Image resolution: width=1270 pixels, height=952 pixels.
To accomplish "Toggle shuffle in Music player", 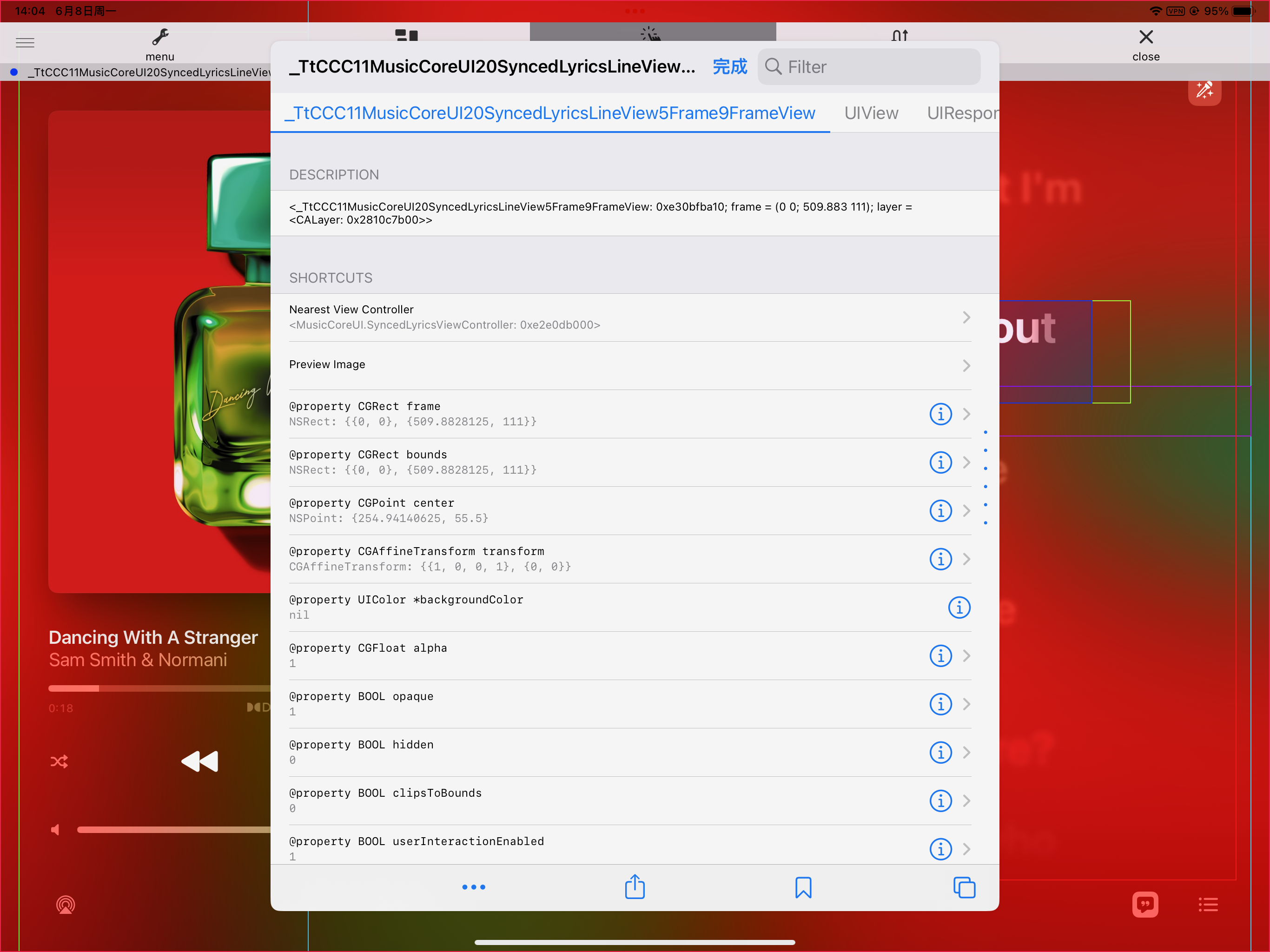I will (x=59, y=761).
